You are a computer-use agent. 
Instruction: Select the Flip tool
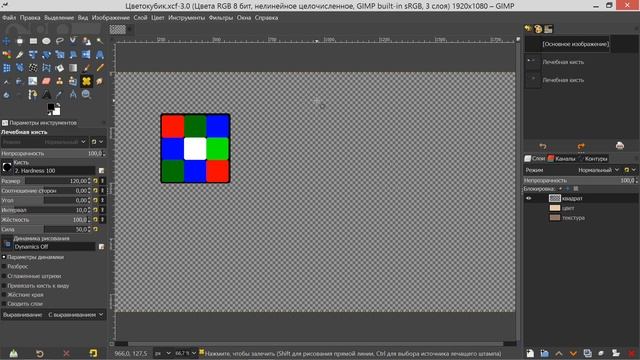(86, 55)
